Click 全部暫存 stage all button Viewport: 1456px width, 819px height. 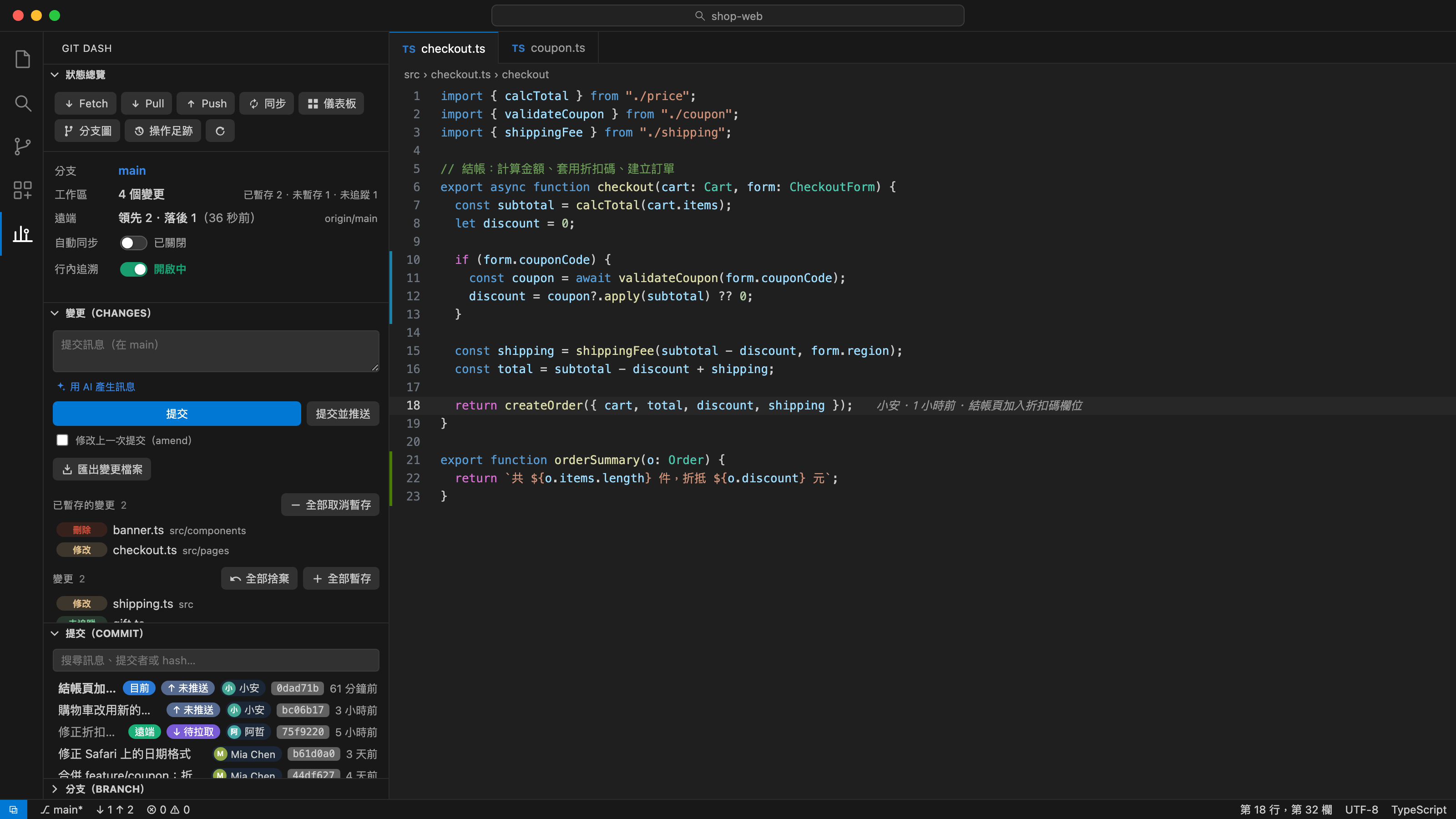coord(341,578)
